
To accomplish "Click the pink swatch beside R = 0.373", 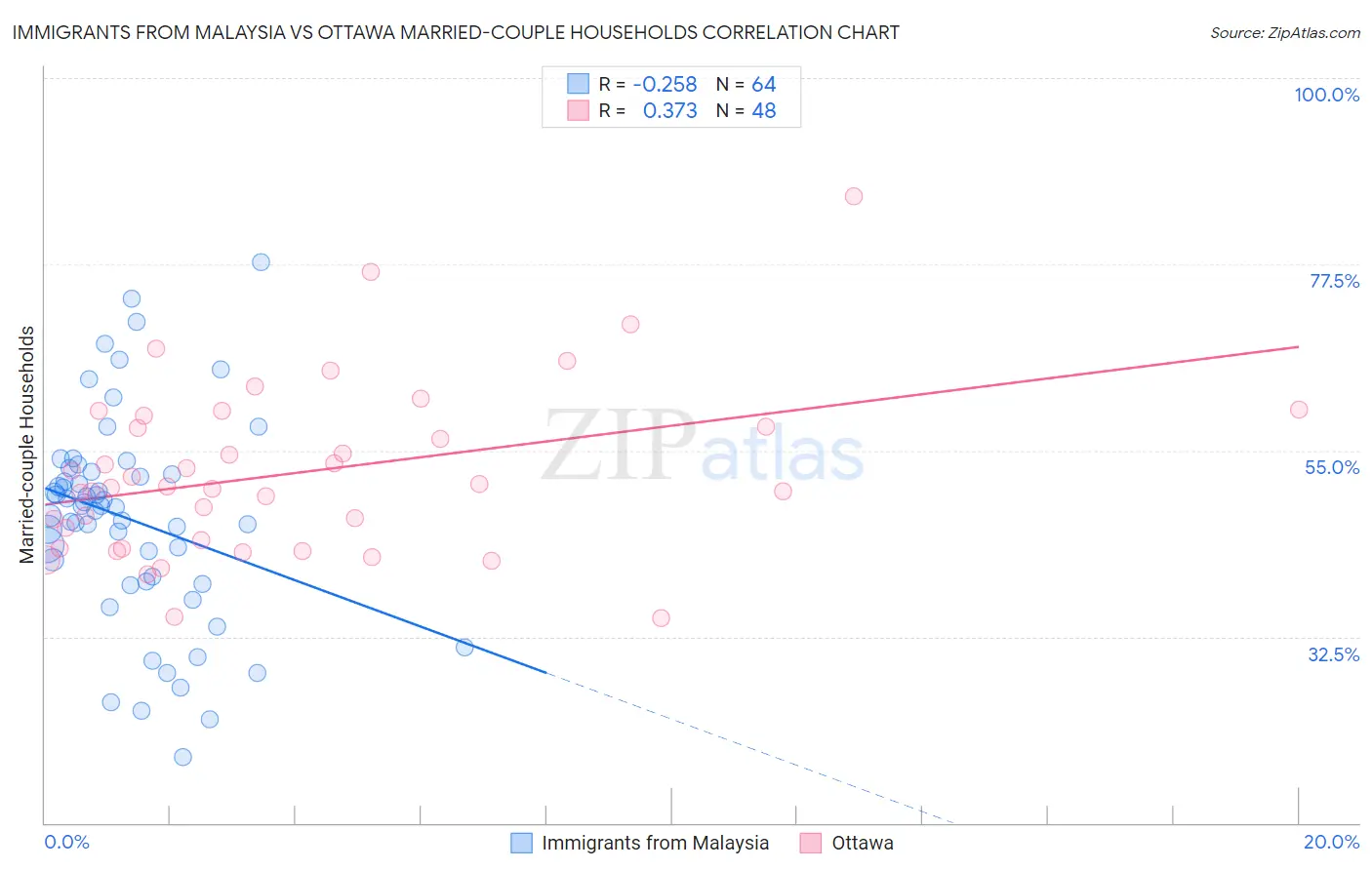I will pos(579,110).
